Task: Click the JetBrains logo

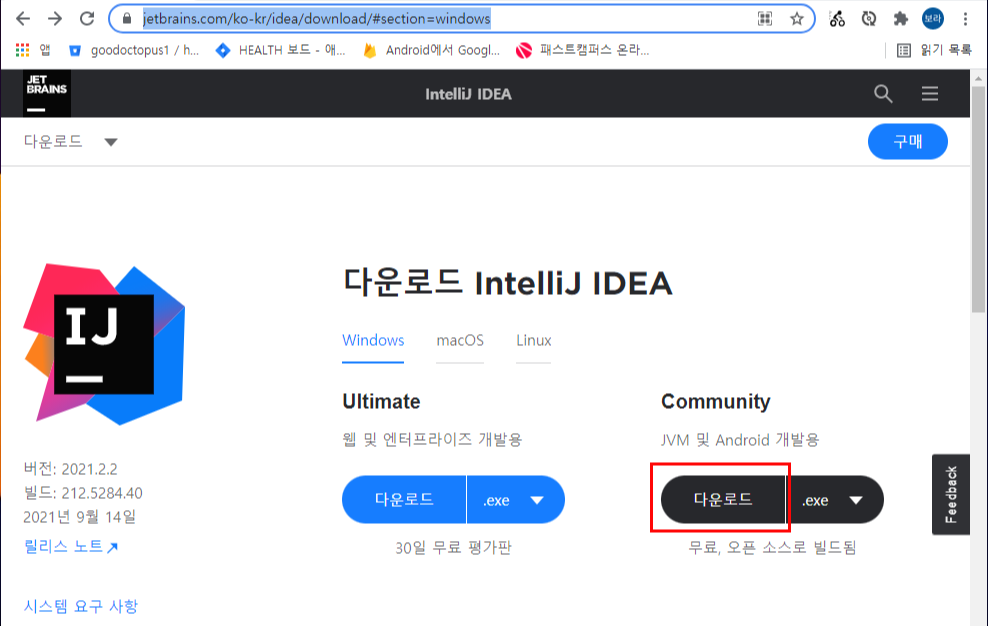Action: coord(47,93)
